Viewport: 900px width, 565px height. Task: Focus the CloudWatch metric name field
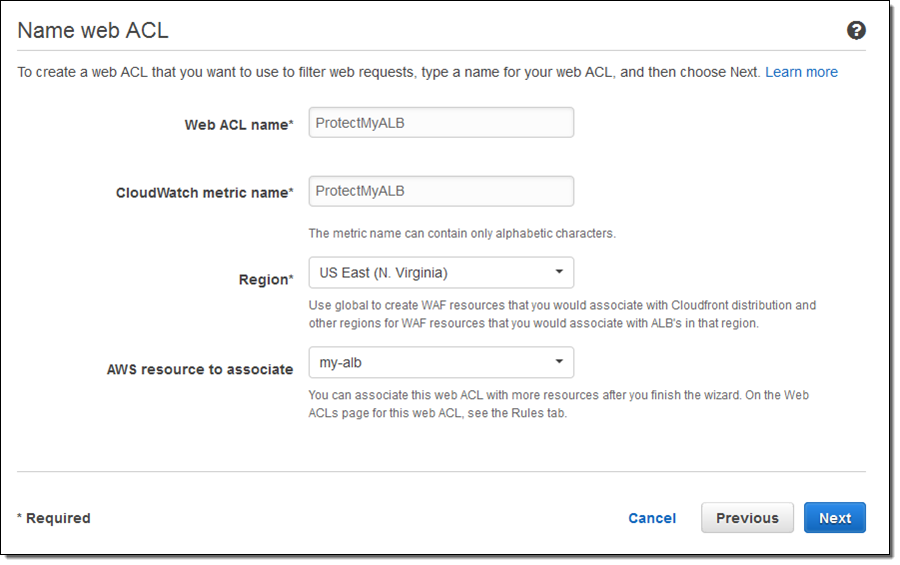coord(441,191)
